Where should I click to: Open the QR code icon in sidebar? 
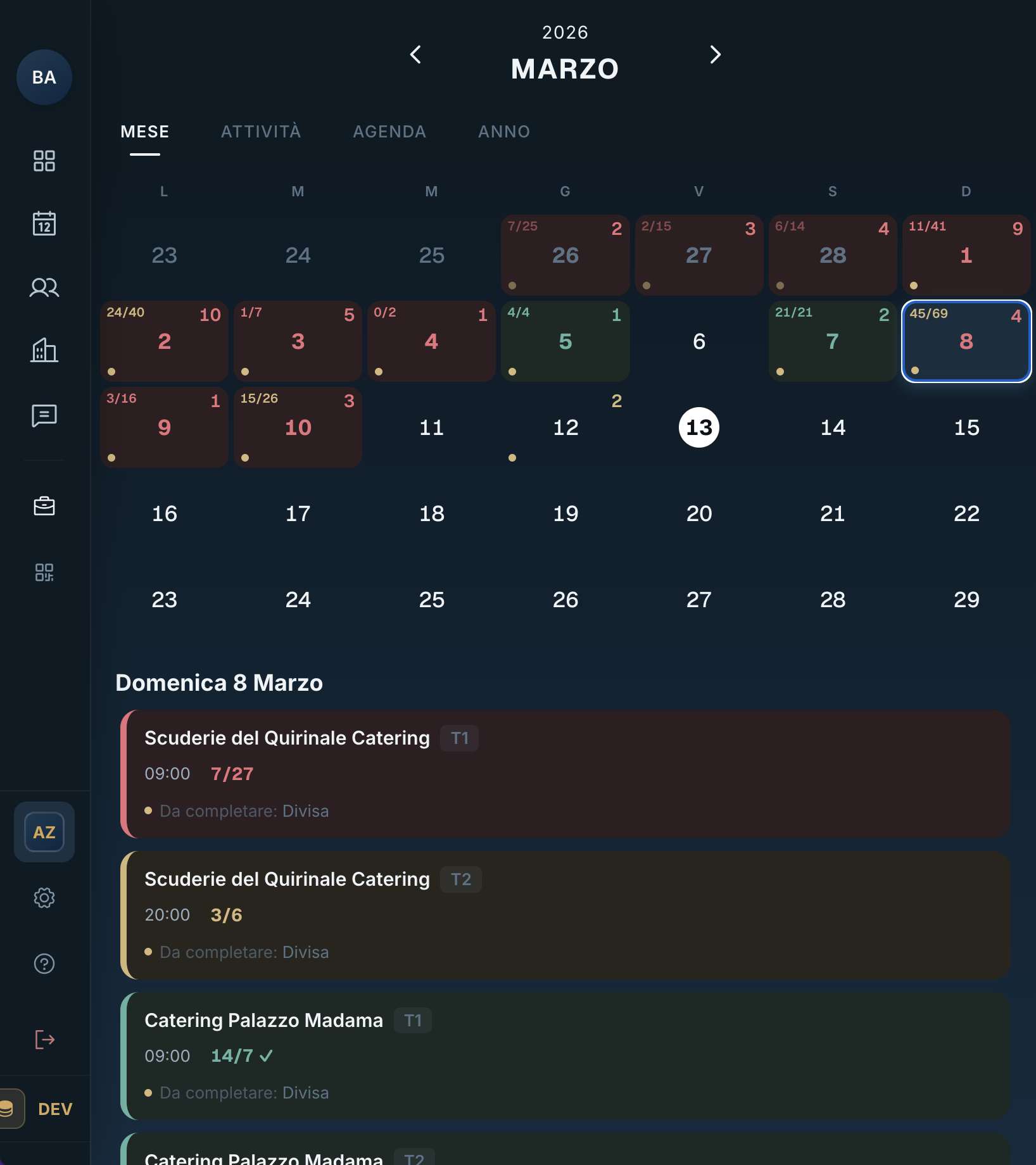click(44, 572)
